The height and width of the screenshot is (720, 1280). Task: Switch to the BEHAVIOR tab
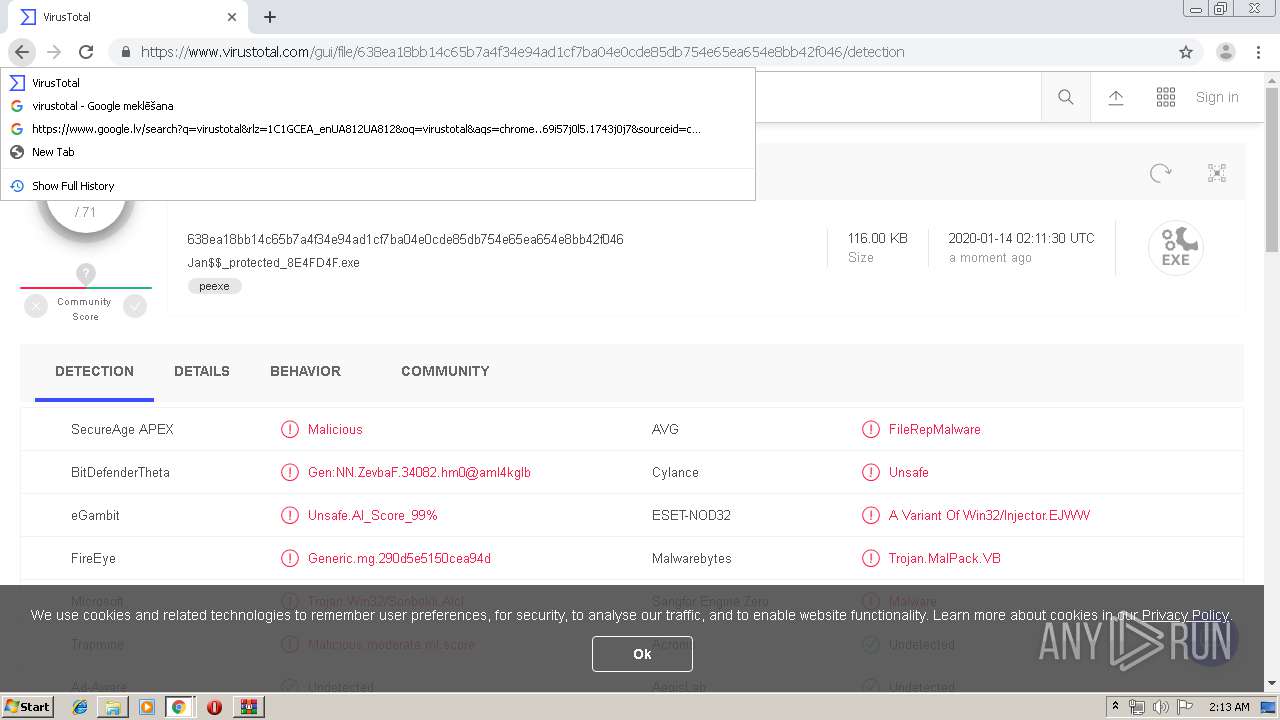pyautogui.click(x=305, y=371)
